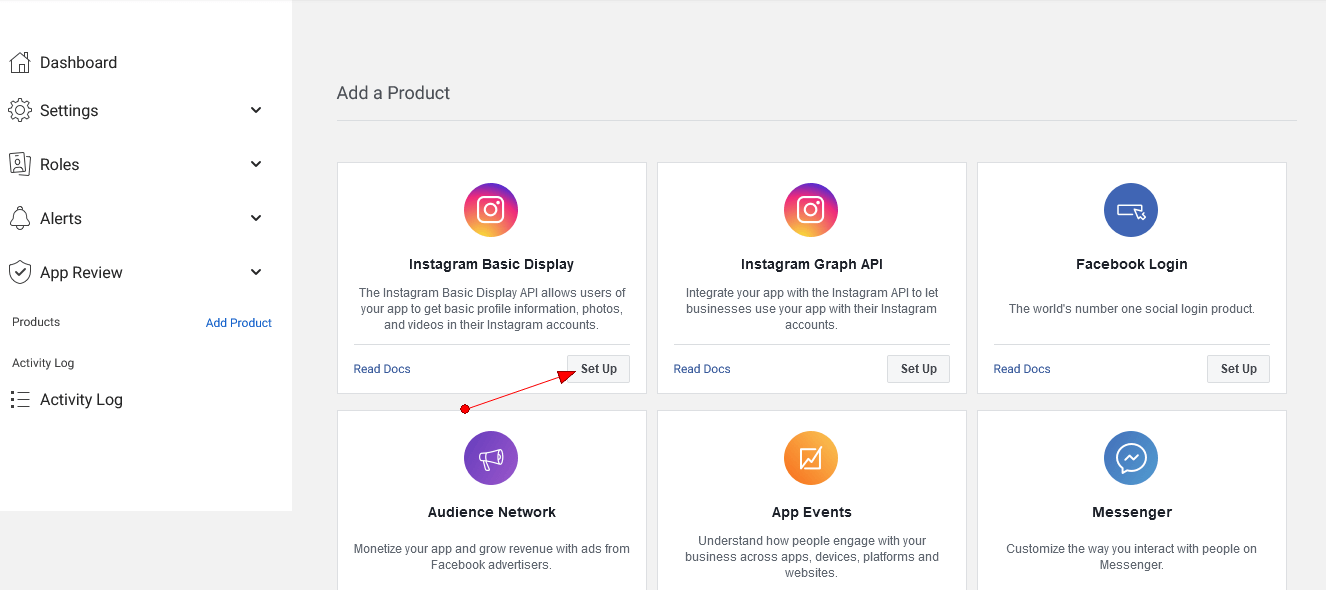Click the Alerts bell icon

pyautogui.click(x=20, y=218)
